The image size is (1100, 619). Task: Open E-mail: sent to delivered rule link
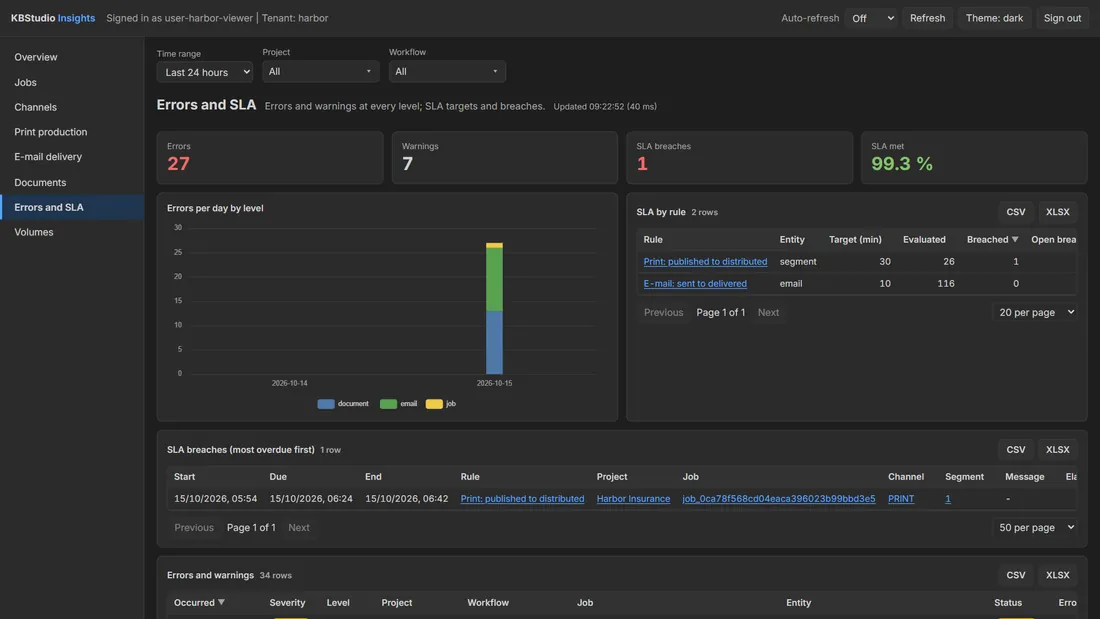(x=695, y=284)
